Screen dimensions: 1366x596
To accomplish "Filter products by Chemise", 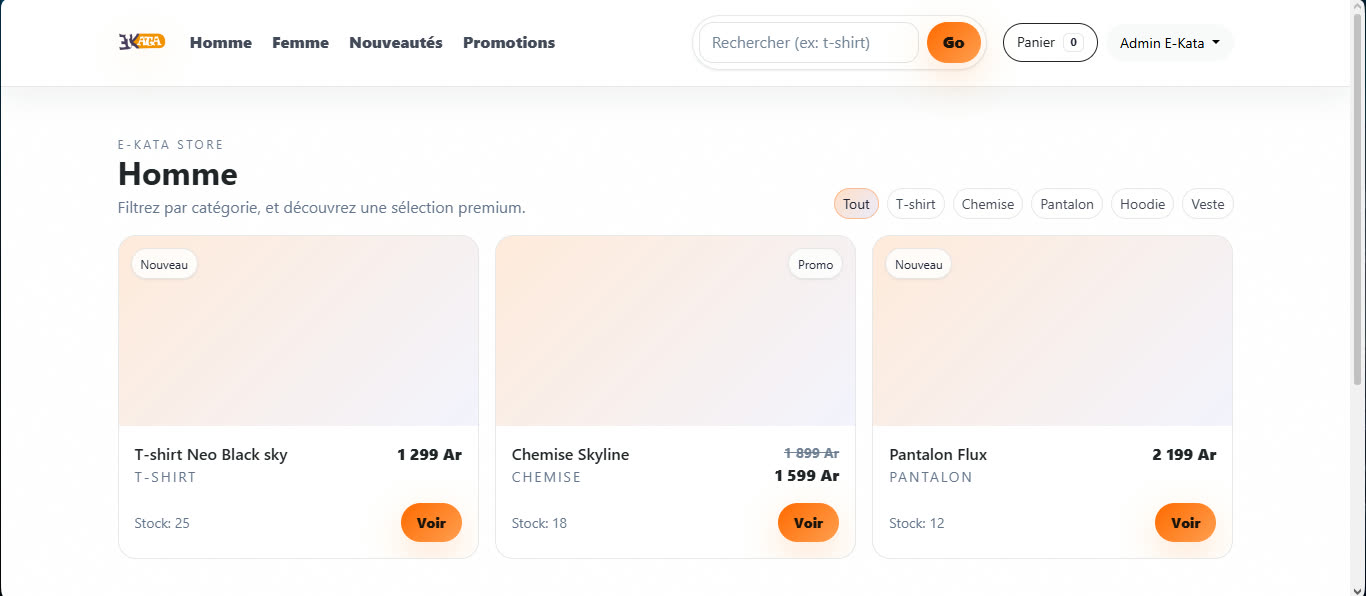I will click(988, 204).
